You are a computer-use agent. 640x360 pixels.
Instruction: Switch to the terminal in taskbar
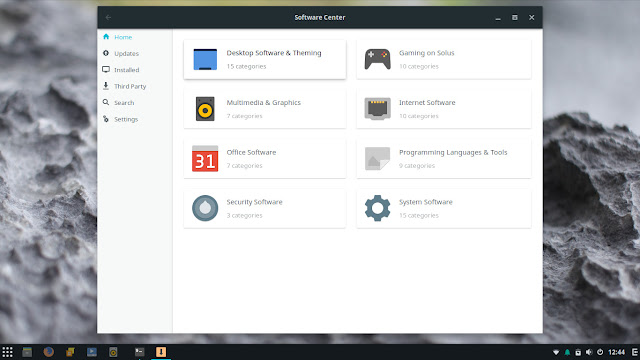(140, 352)
